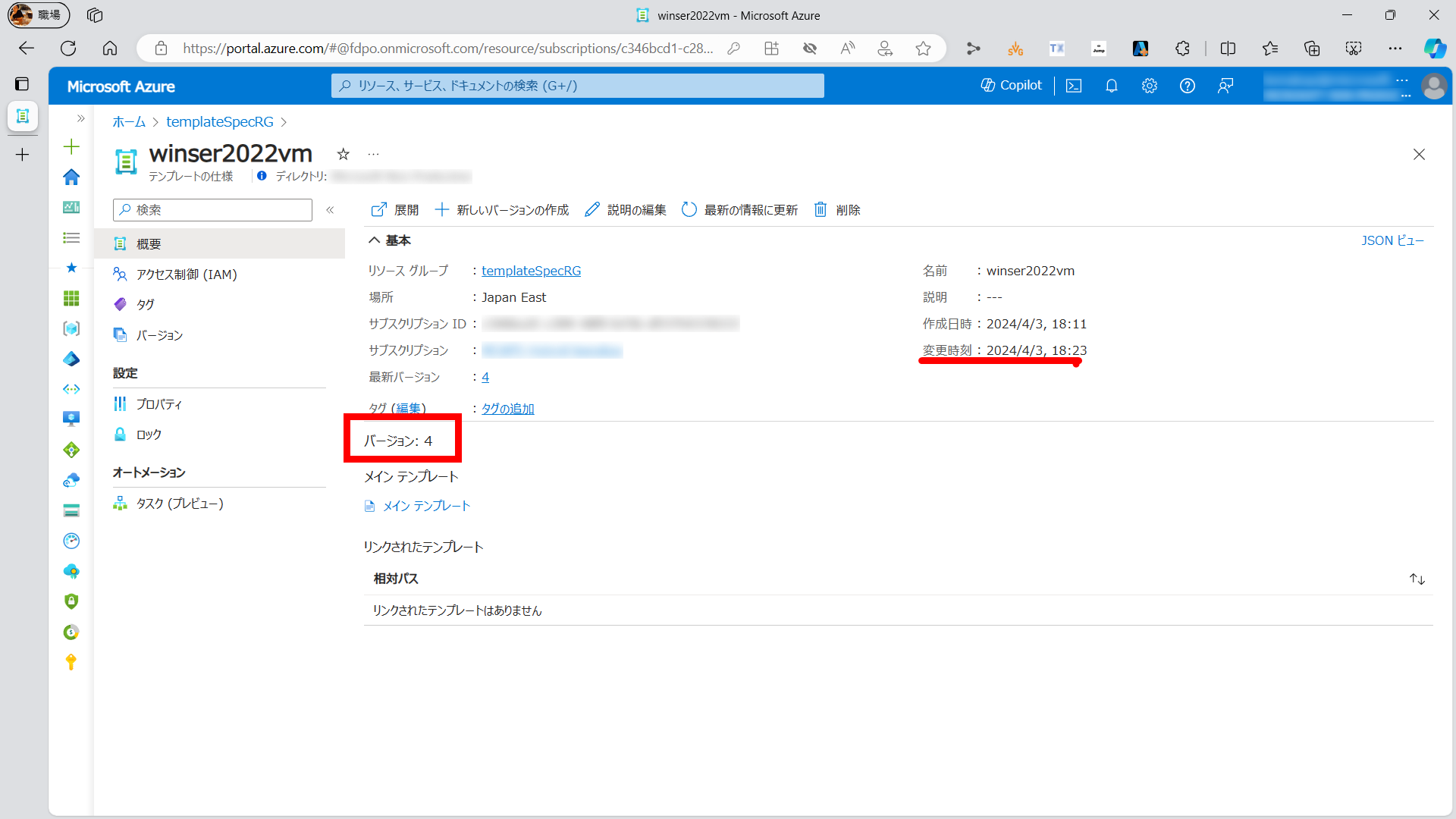Open the green shield icon in sidebar
This screenshot has height=819, width=1456.
(71, 601)
